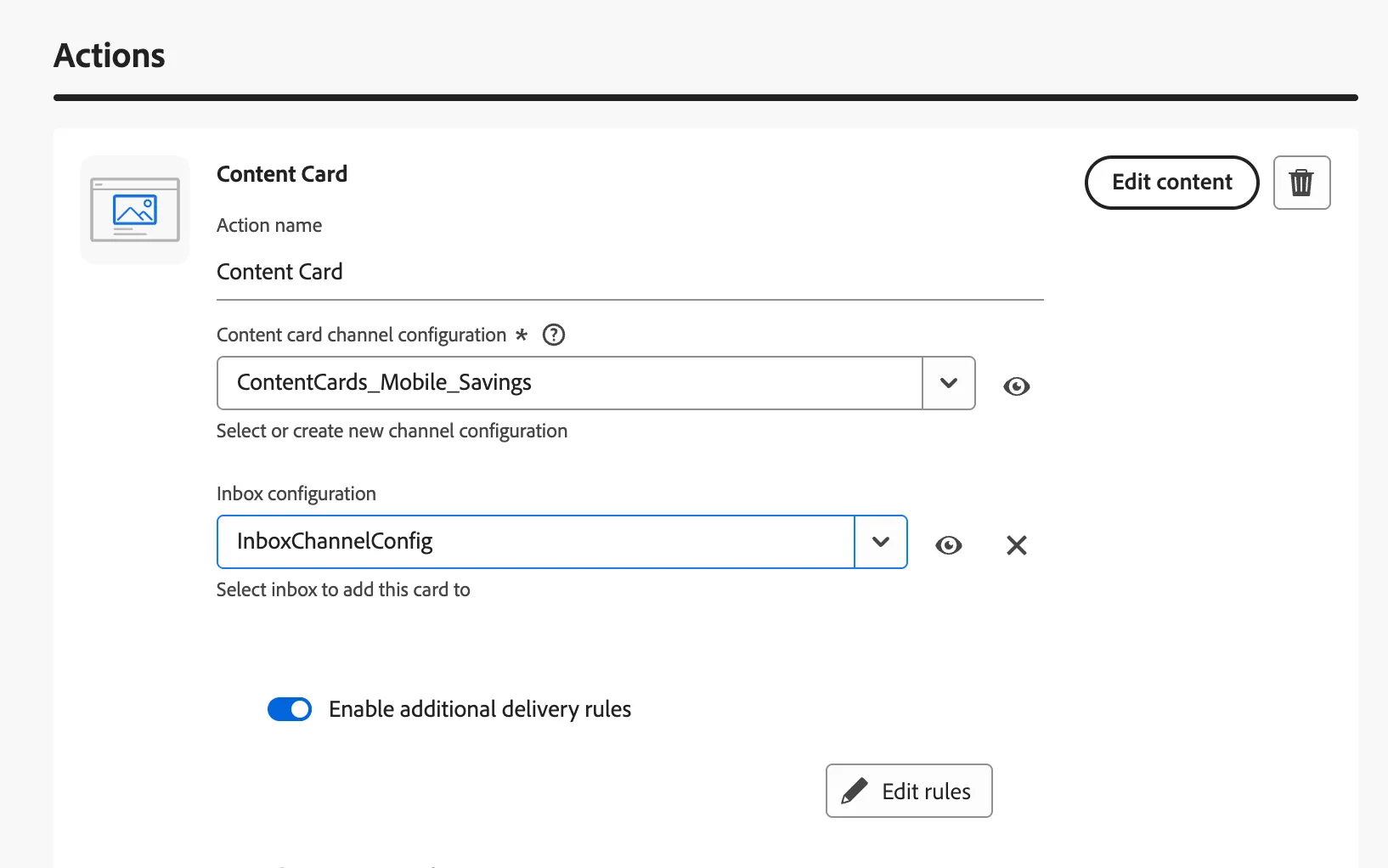Disable the additional delivery rules switch

[x=290, y=709]
